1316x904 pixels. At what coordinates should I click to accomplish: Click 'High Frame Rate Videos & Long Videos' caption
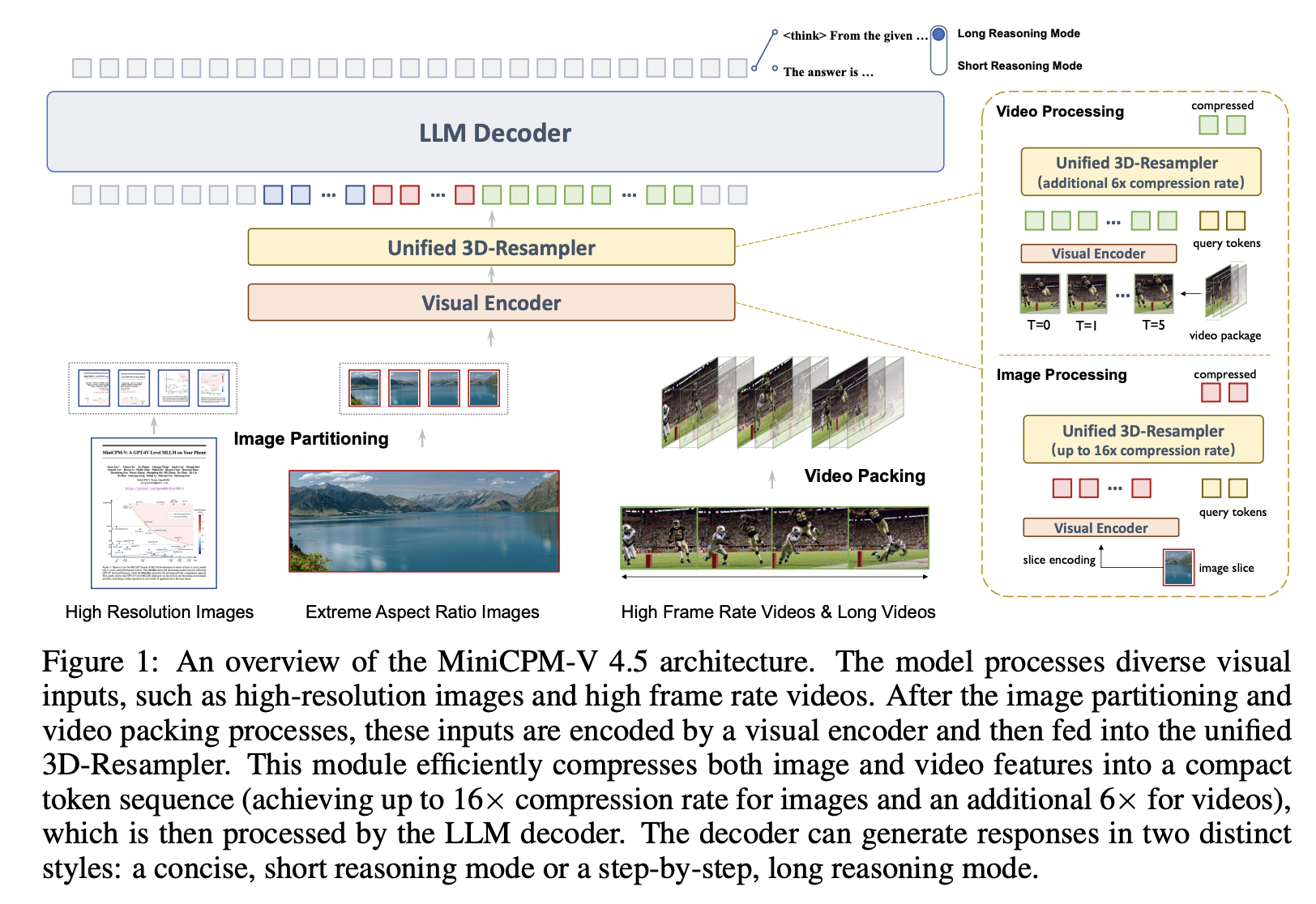[x=778, y=612]
